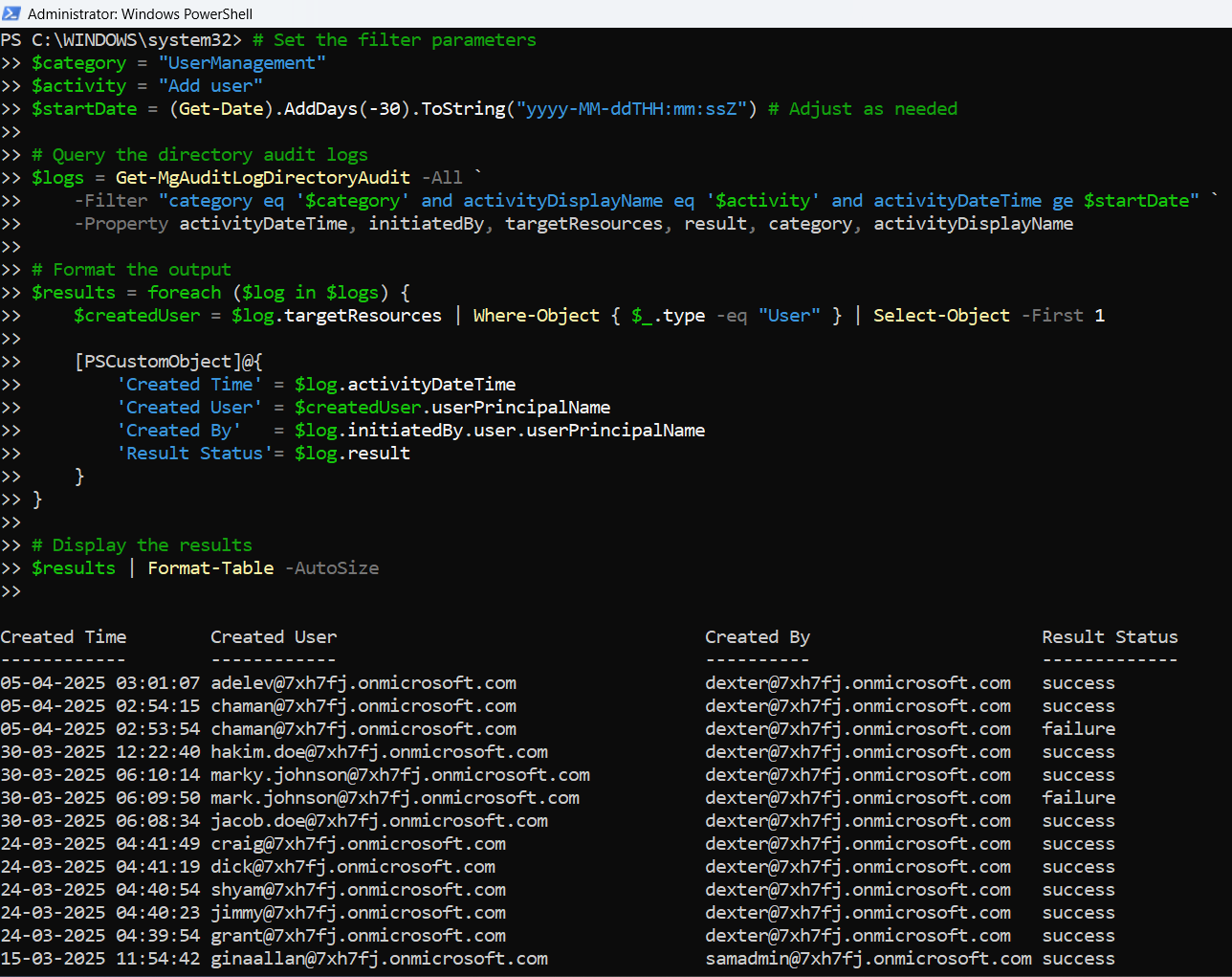The image size is (1232, 977).
Task: Click the "Add user" string value
Action: 210,86
